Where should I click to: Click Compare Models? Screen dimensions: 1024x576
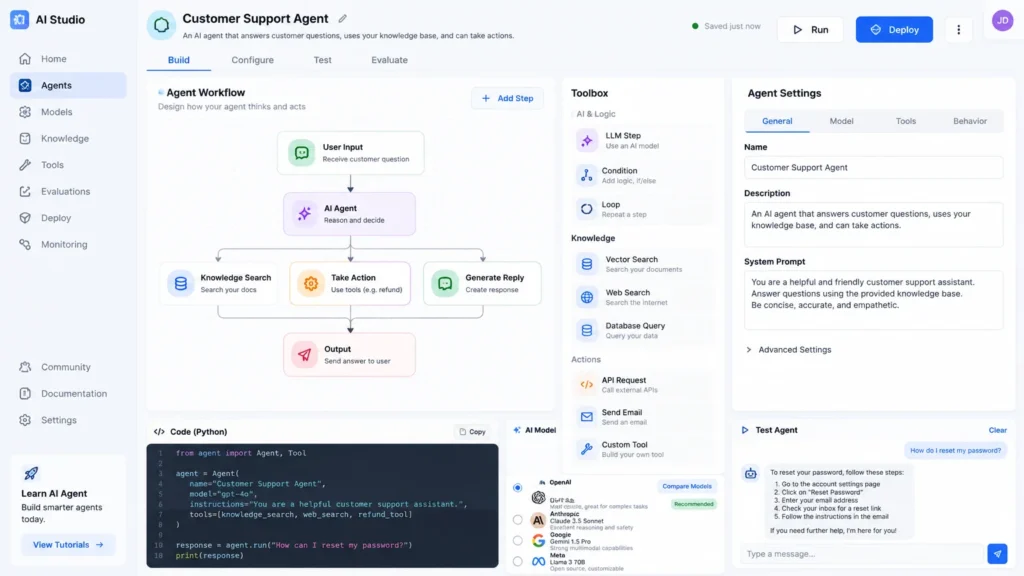pyautogui.click(x=686, y=487)
